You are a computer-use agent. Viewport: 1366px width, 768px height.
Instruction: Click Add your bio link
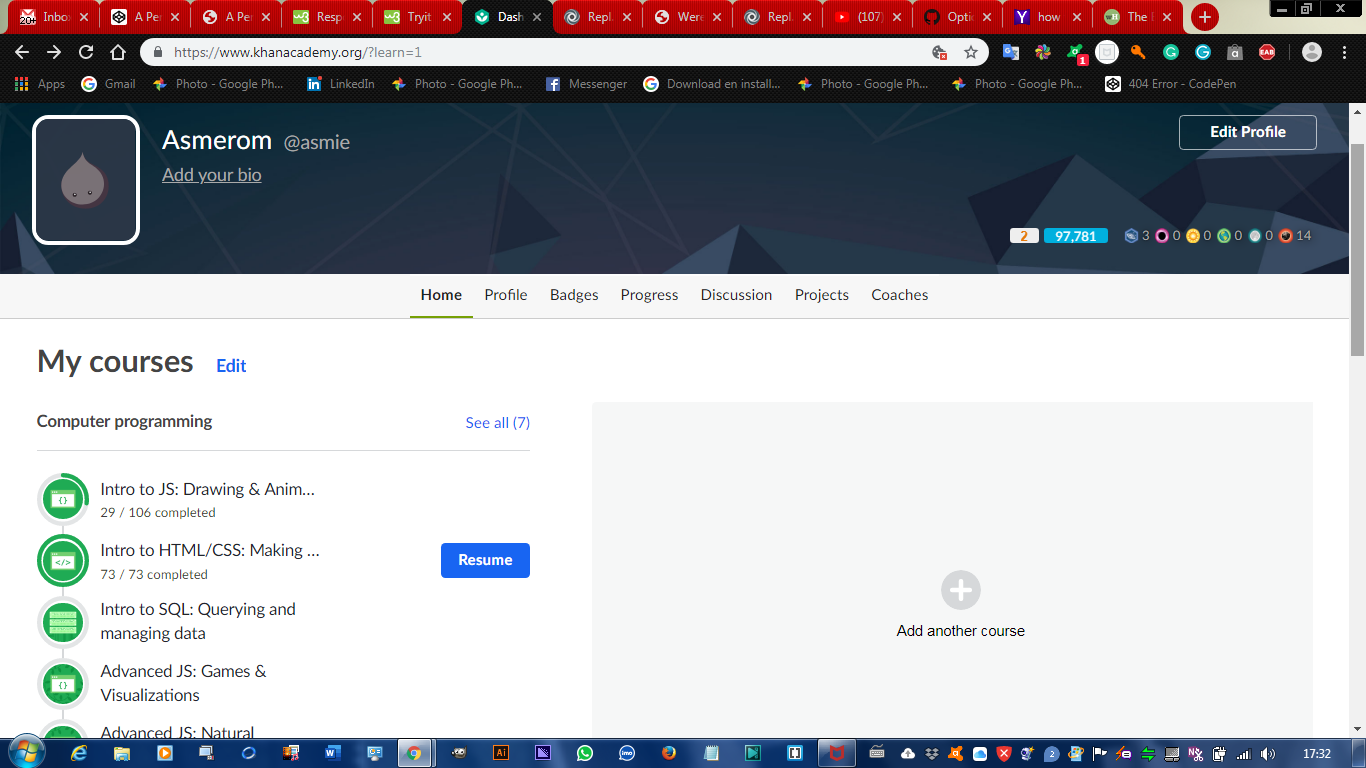(212, 175)
